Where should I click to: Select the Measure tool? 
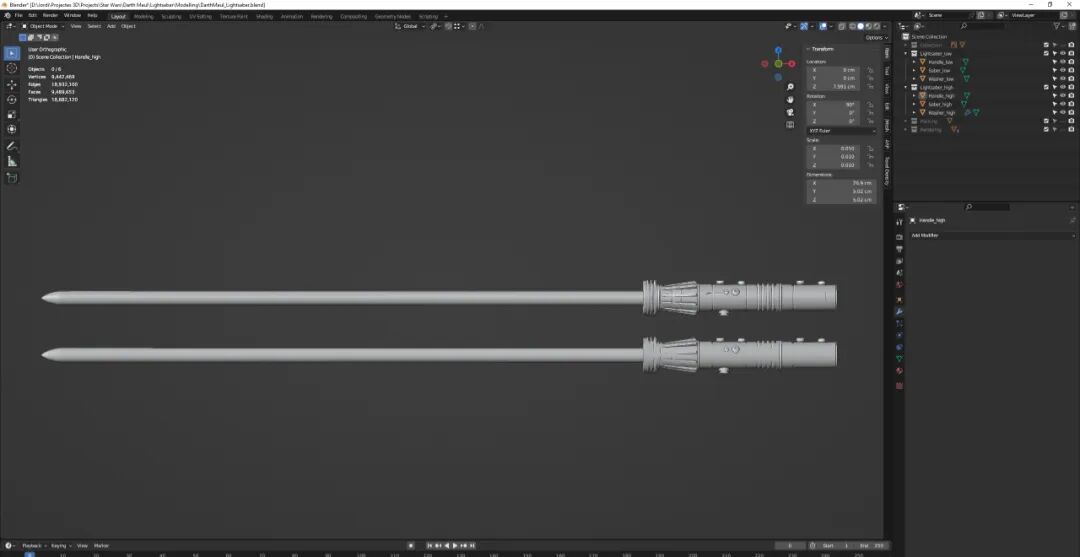[x=12, y=161]
